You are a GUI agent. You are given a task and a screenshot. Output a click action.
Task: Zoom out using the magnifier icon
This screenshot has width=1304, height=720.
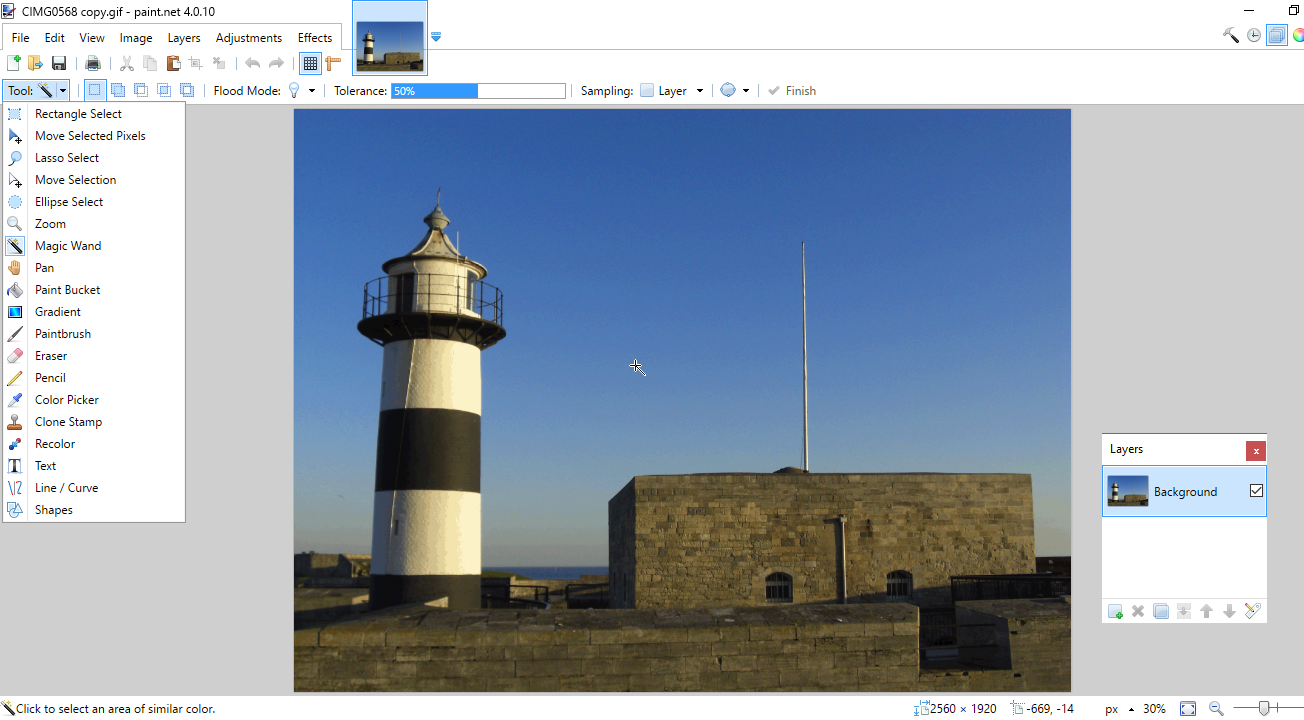1216,707
